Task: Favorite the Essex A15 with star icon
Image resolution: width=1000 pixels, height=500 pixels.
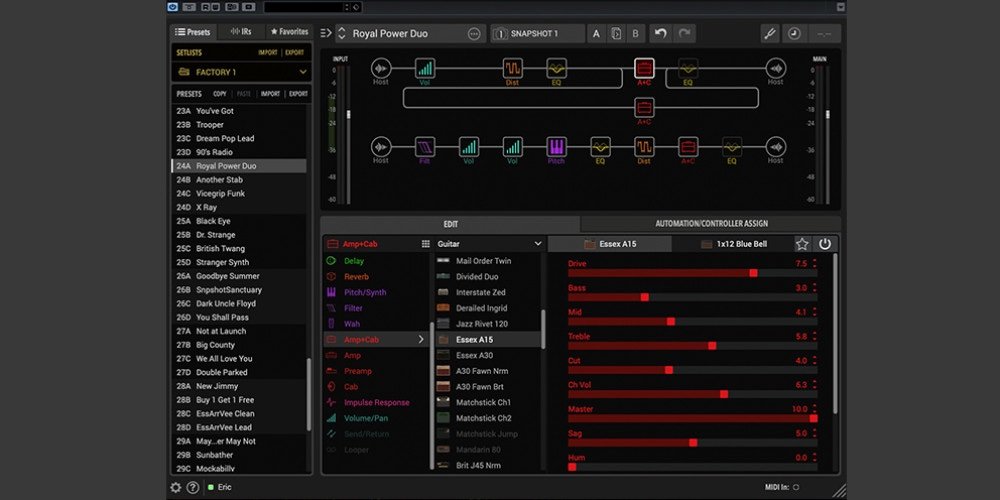Action: [x=802, y=244]
